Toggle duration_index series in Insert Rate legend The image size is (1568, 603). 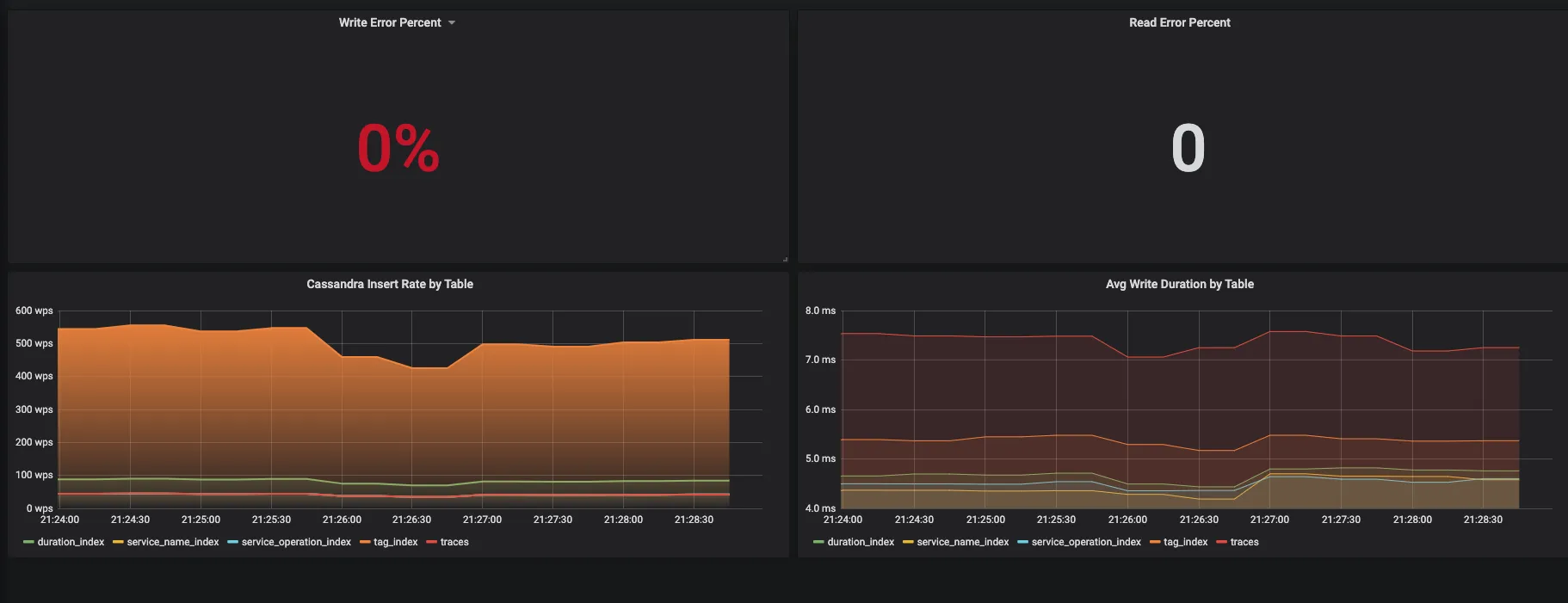(x=71, y=542)
